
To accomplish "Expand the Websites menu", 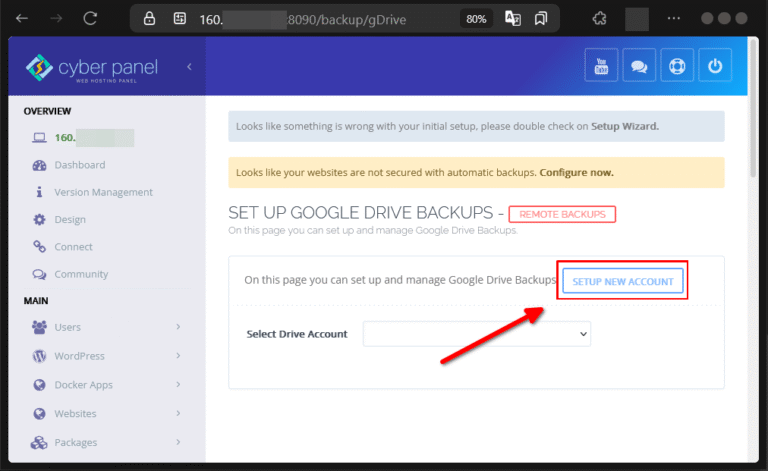I will (x=106, y=414).
